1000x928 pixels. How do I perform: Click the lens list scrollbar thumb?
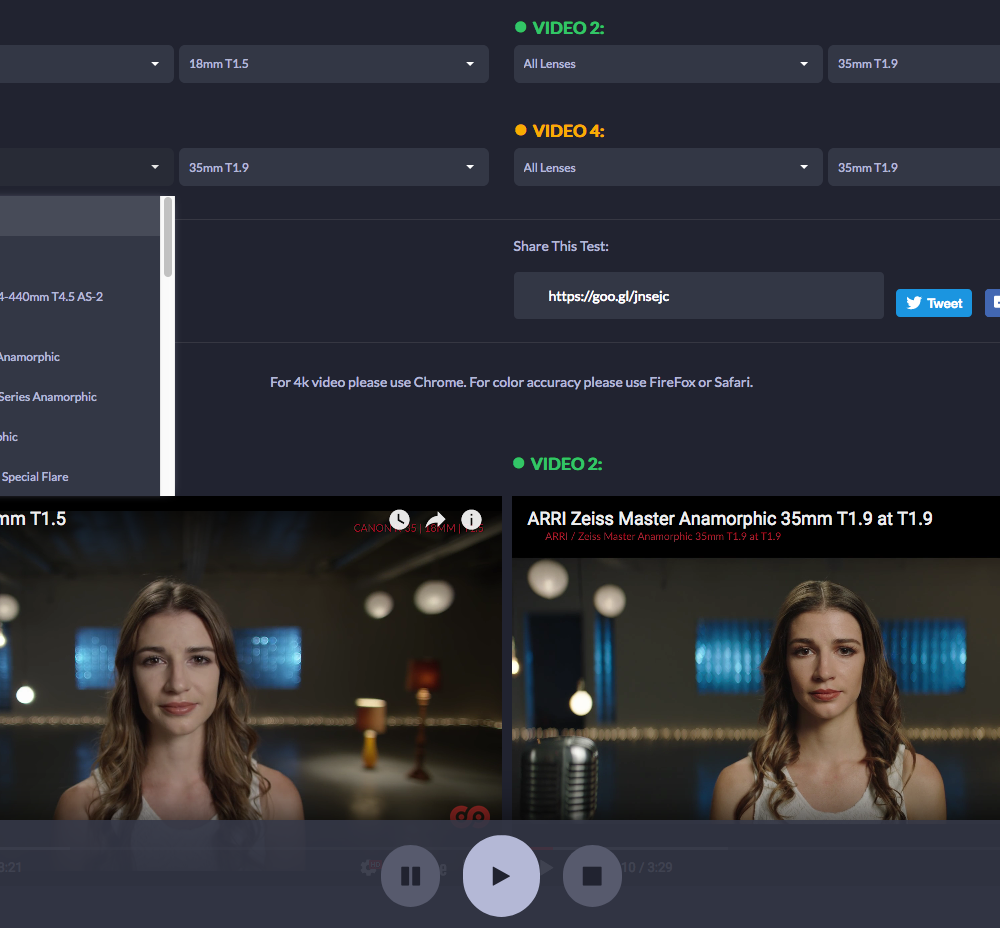(168, 237)
